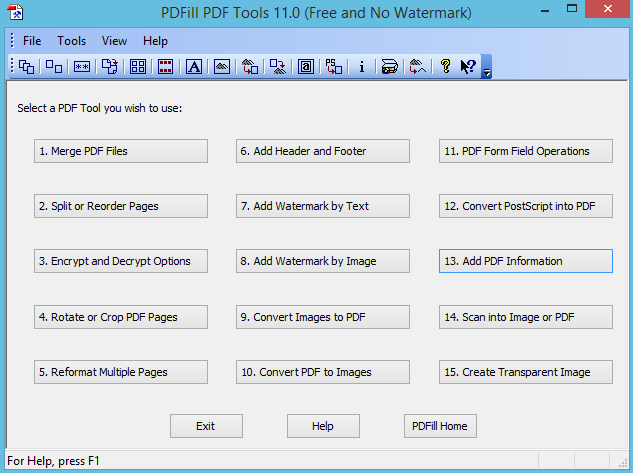Activate the context help arrow-question icon

tap(467, 67)
